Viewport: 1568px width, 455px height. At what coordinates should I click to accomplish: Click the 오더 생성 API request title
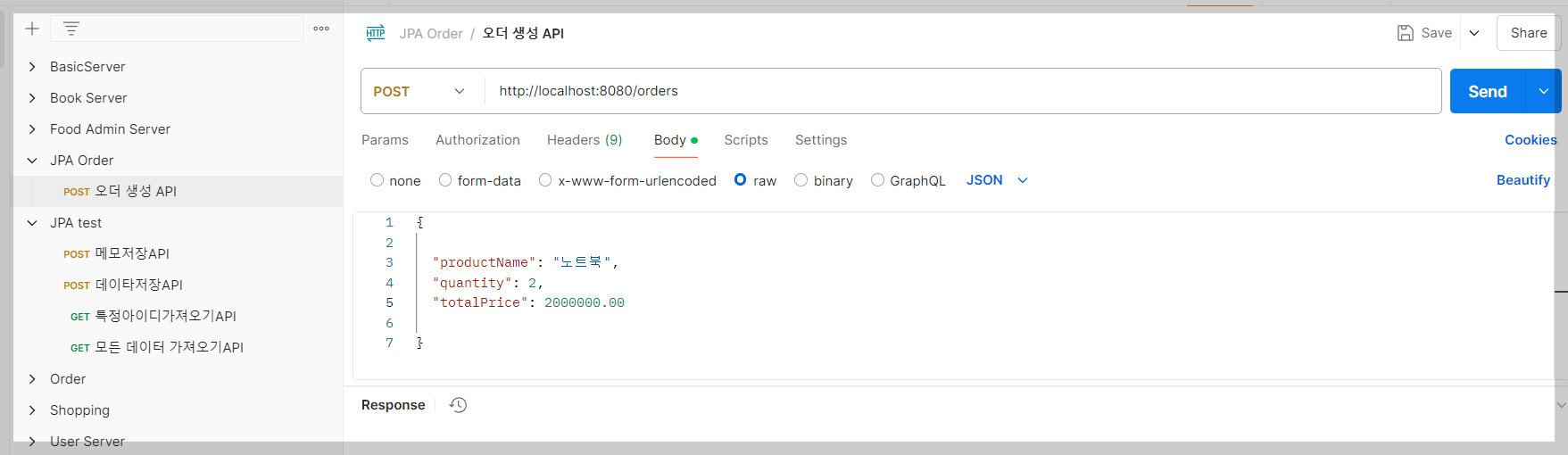[523, 34]
